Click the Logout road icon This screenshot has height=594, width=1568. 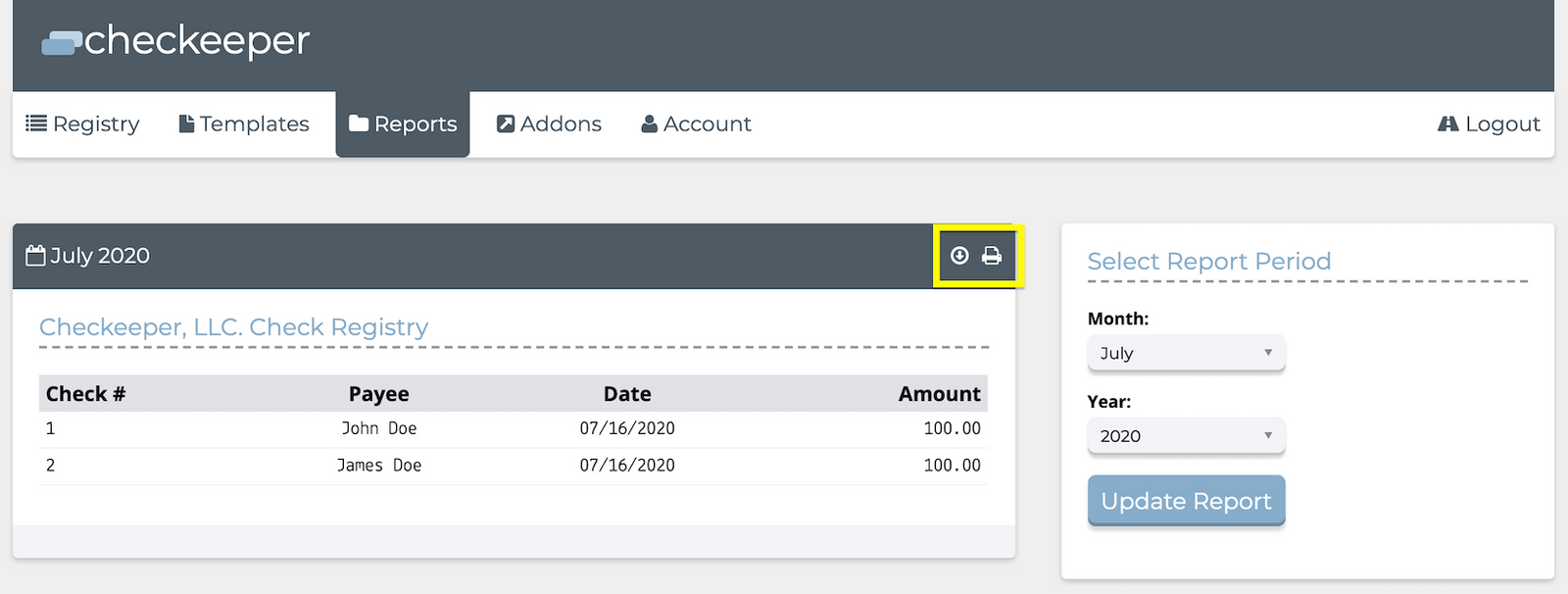point(1448,124)
